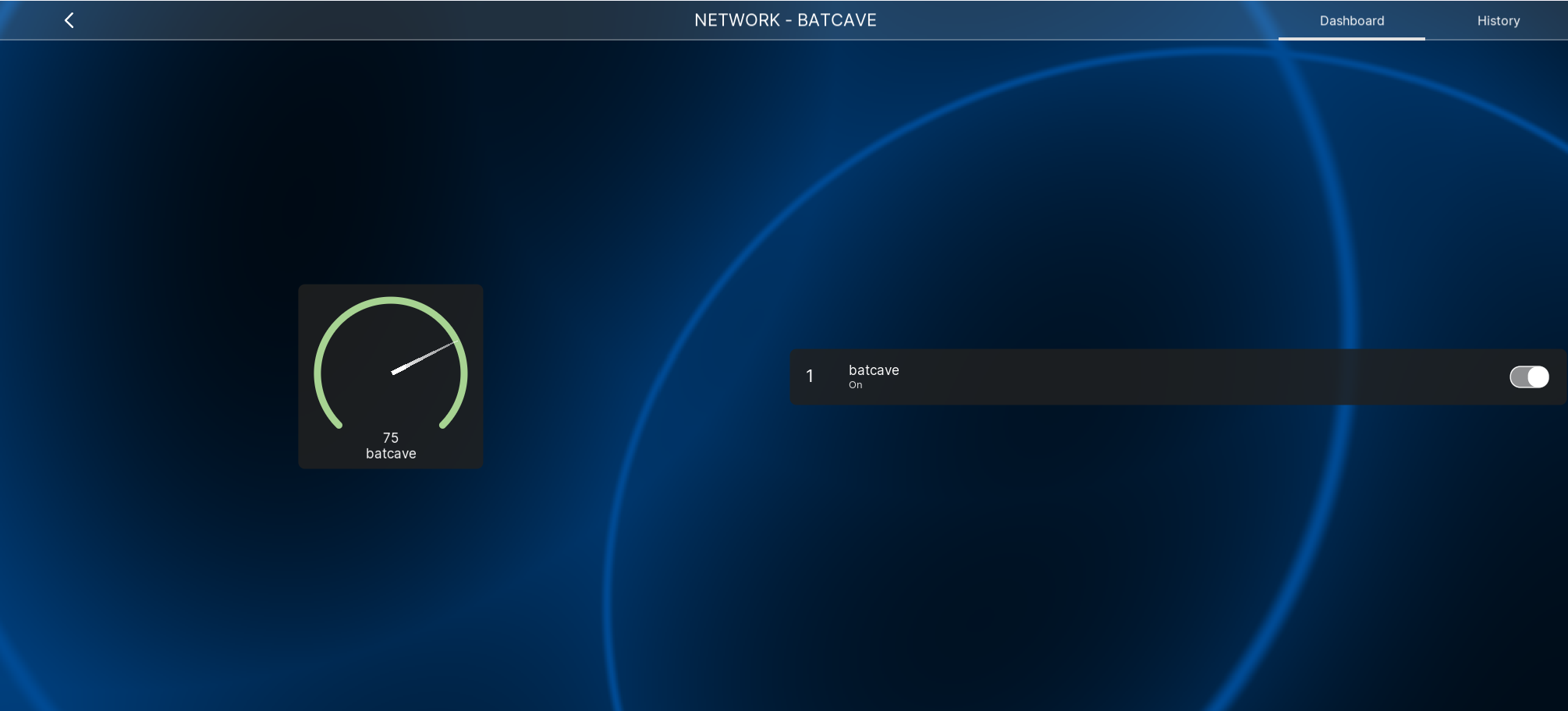Switch to the History tab
Image resolution: width=1568 pixels, height=711 pixels.
1498,21
